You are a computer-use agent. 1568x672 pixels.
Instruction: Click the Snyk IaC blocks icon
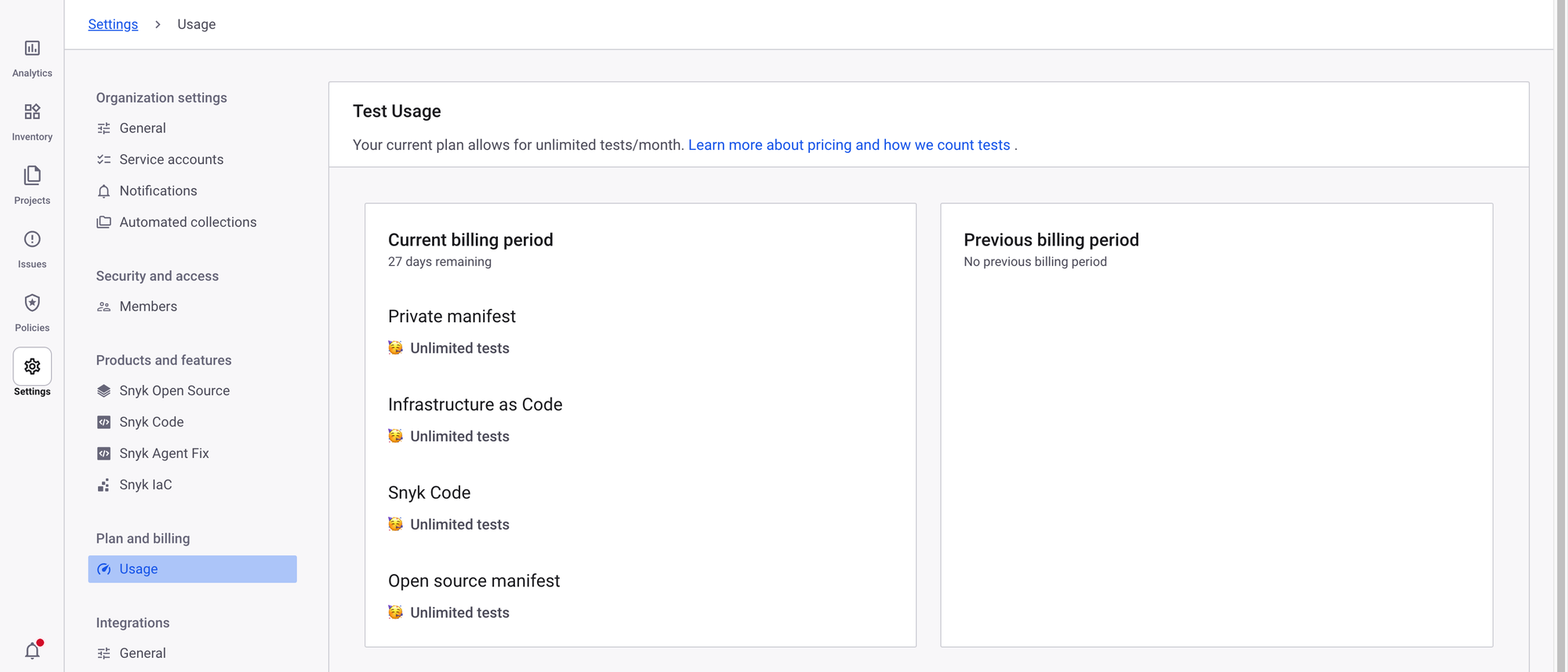click(x=103, y=485)
